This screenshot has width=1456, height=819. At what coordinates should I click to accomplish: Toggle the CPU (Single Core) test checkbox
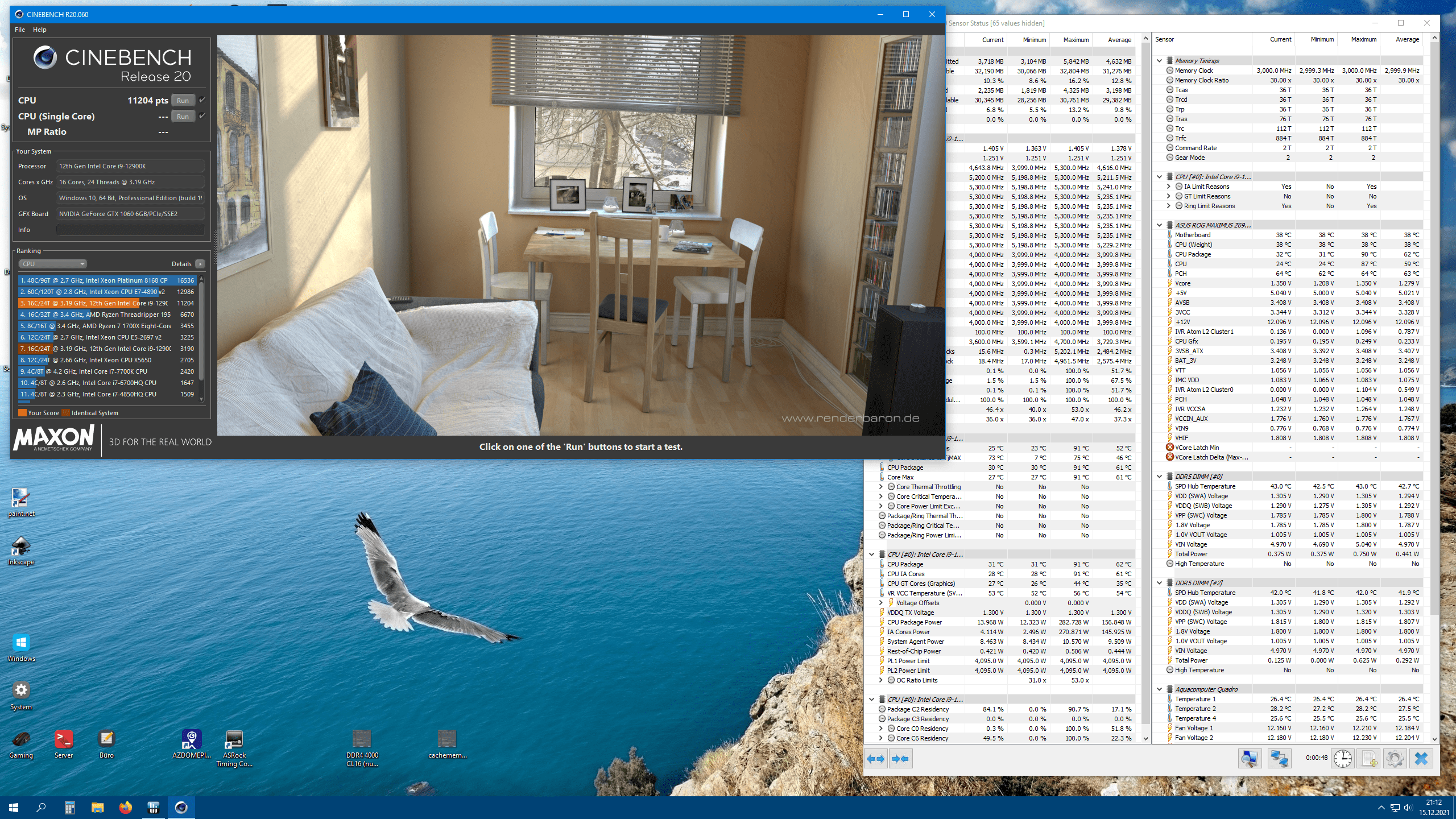point(202,116)
